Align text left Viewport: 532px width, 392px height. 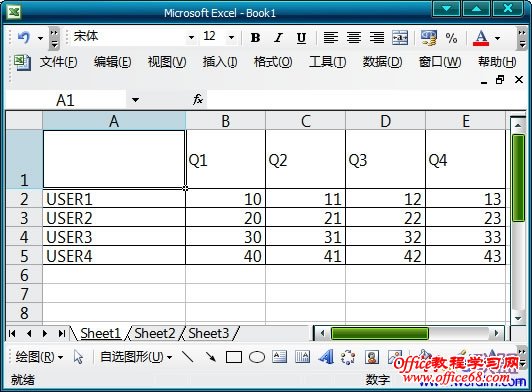(x=330, y=37)
